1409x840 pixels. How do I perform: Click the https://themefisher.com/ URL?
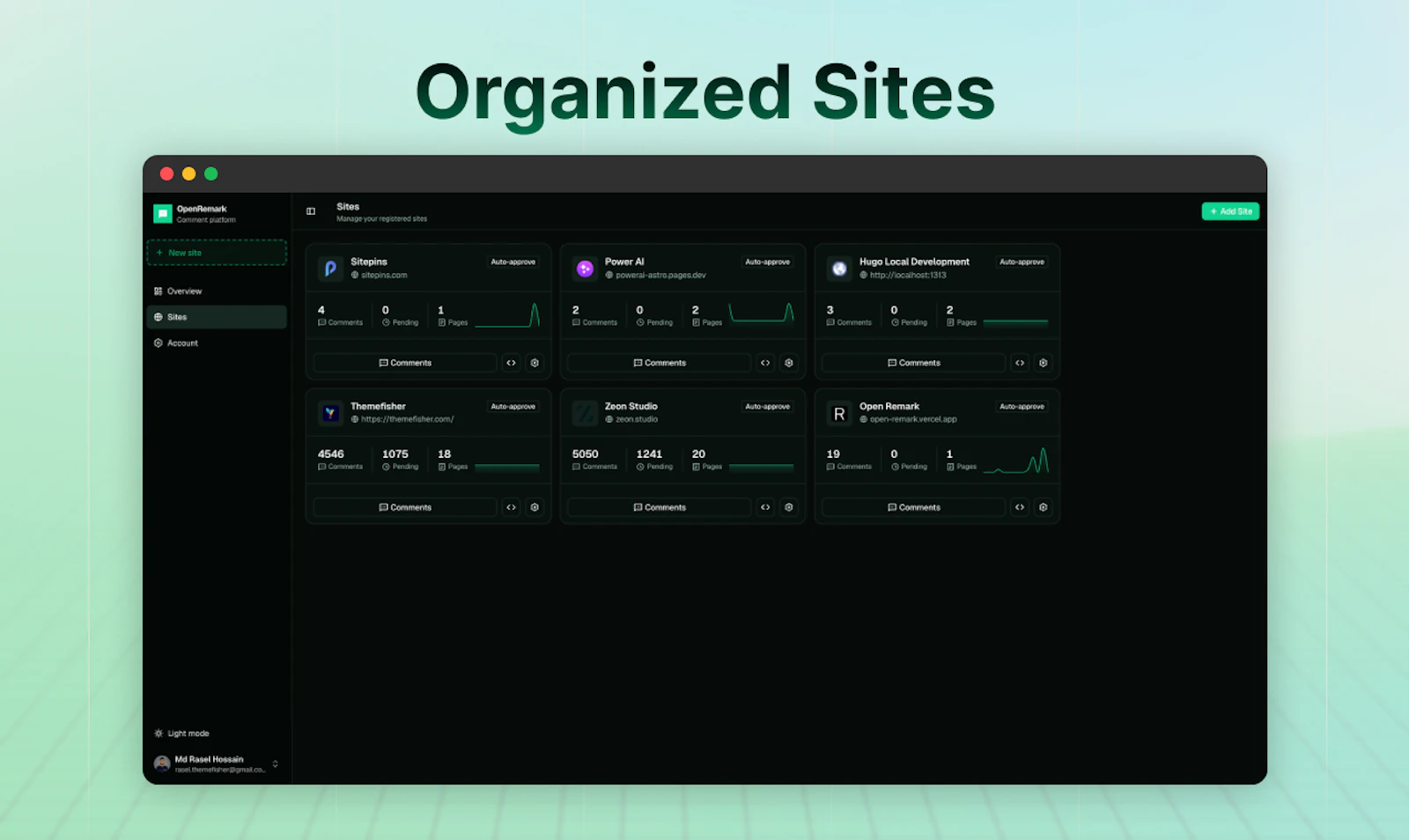(x=408, y=419)
